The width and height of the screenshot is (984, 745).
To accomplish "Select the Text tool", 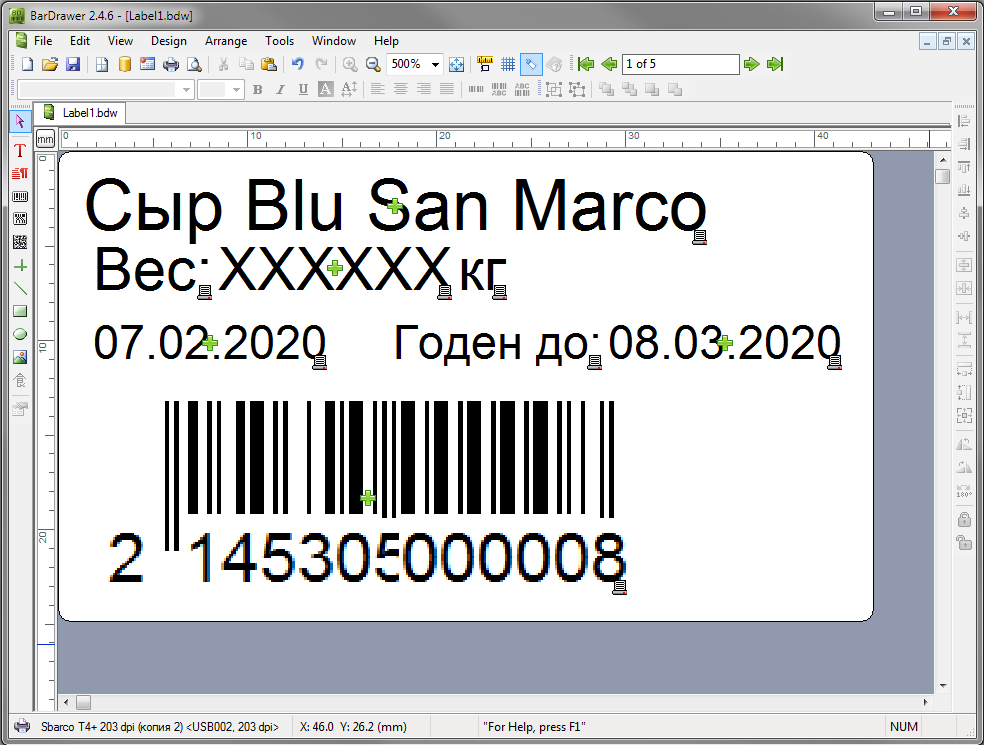I will pyautogui.click(x=20, y=151).
